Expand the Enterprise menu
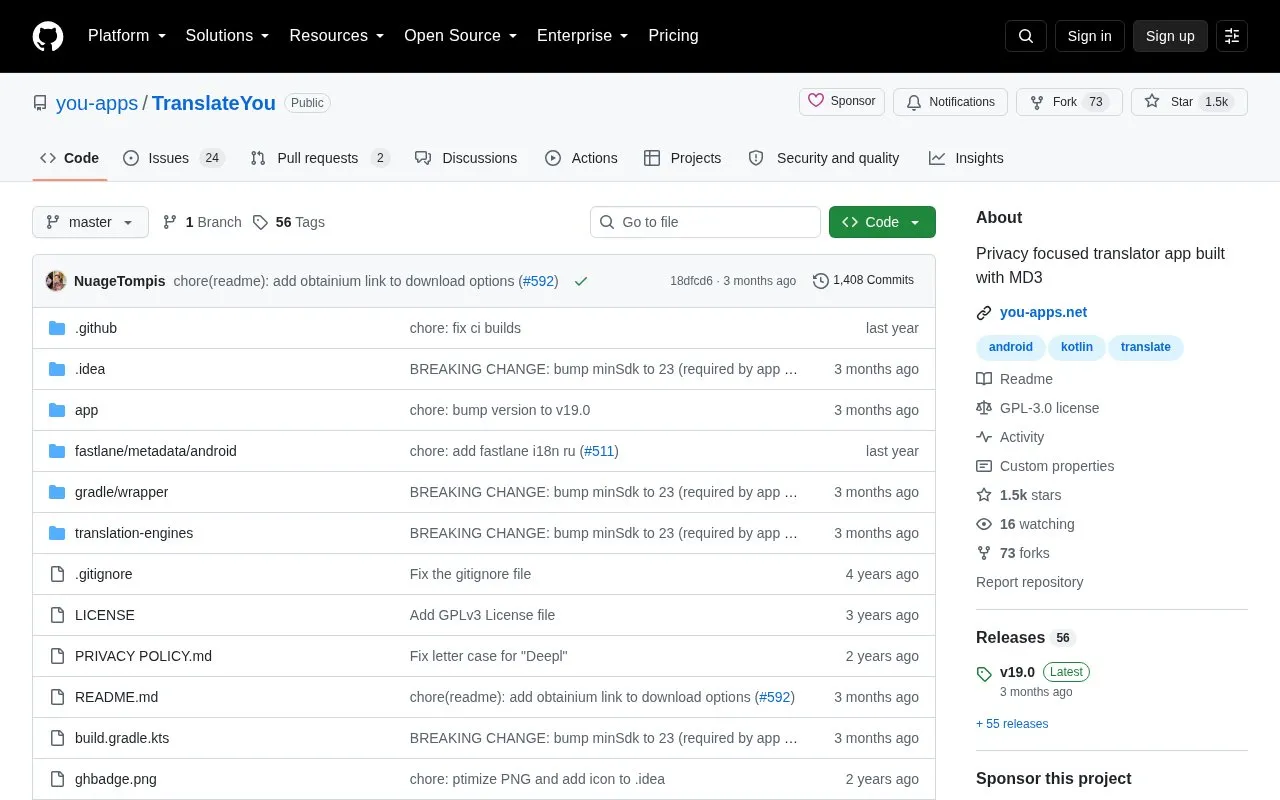 coord(583,36)
